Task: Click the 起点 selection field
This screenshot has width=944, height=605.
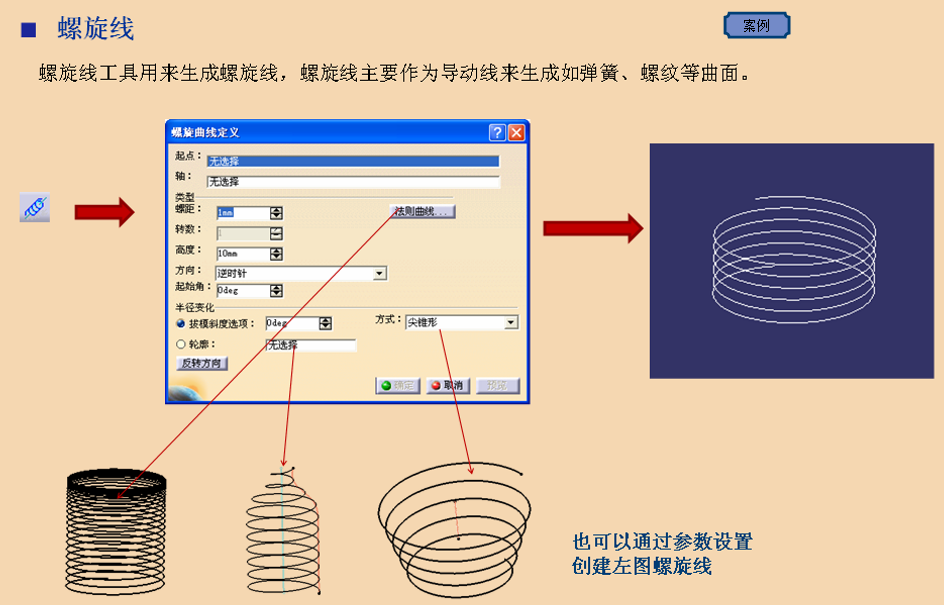Action: [x=353, y=161]
